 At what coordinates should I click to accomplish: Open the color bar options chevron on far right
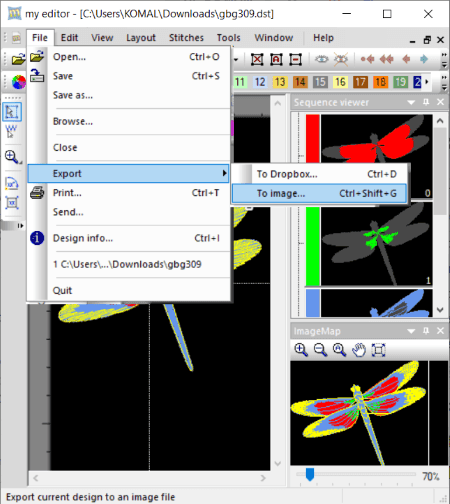click(x=444, y=82)
